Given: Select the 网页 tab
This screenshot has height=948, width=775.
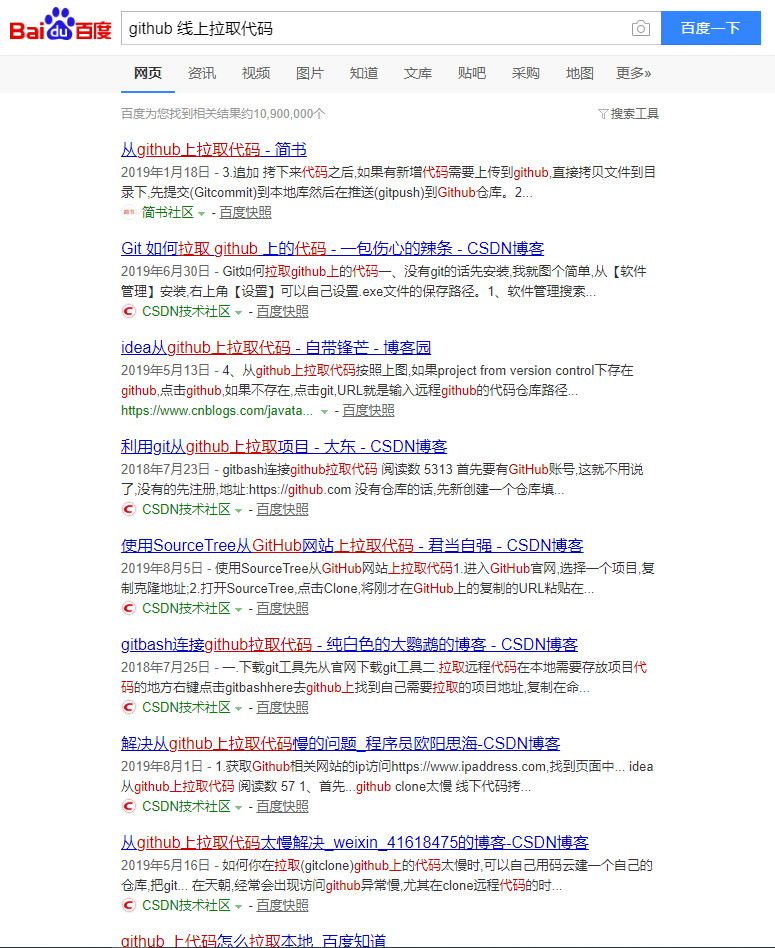Looking at the screenshot, I should pyautogui.click(x=148, y=73).
